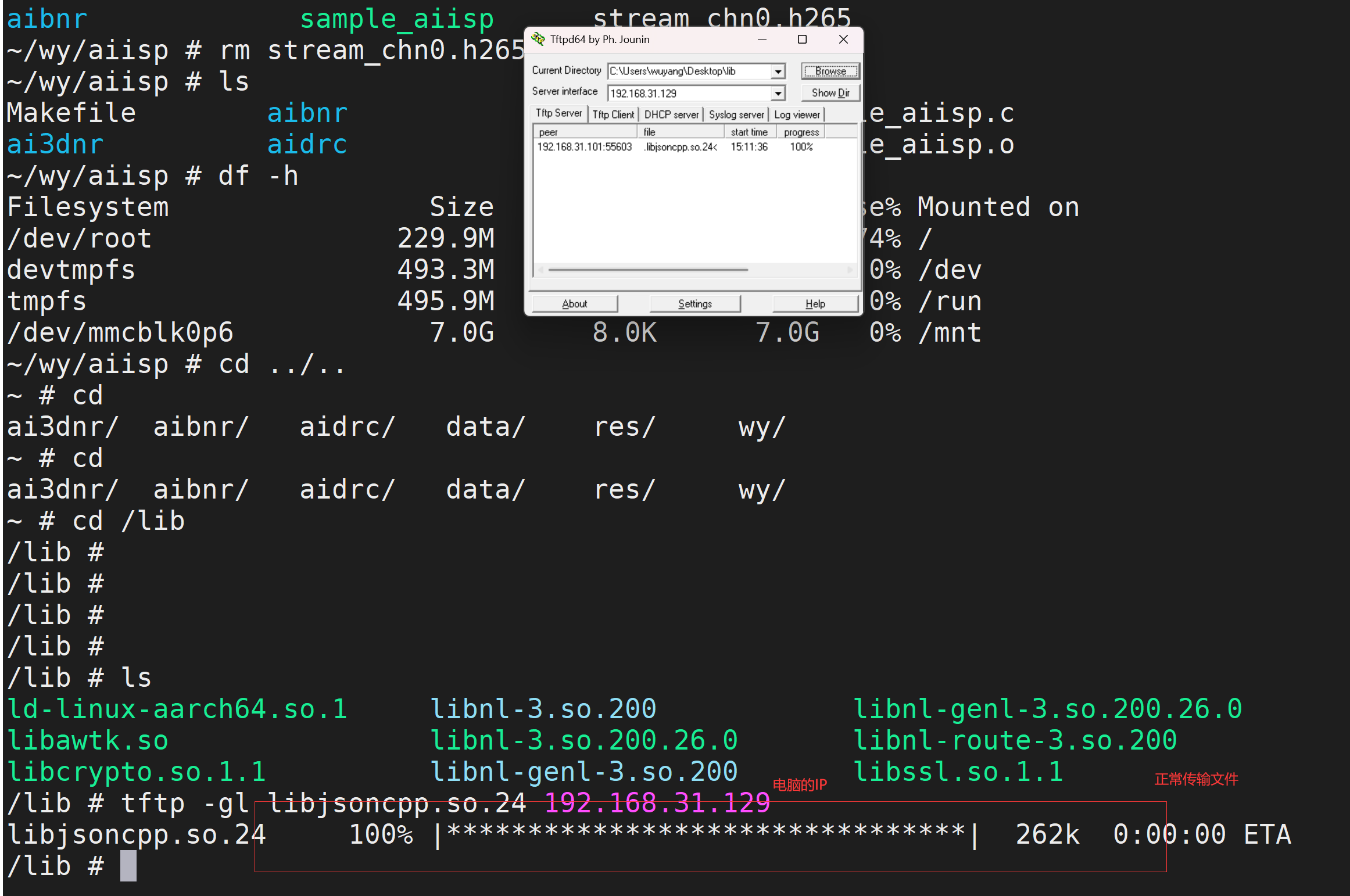Select the libjsoncpp.so.24 transfer row

coord(680,147)
